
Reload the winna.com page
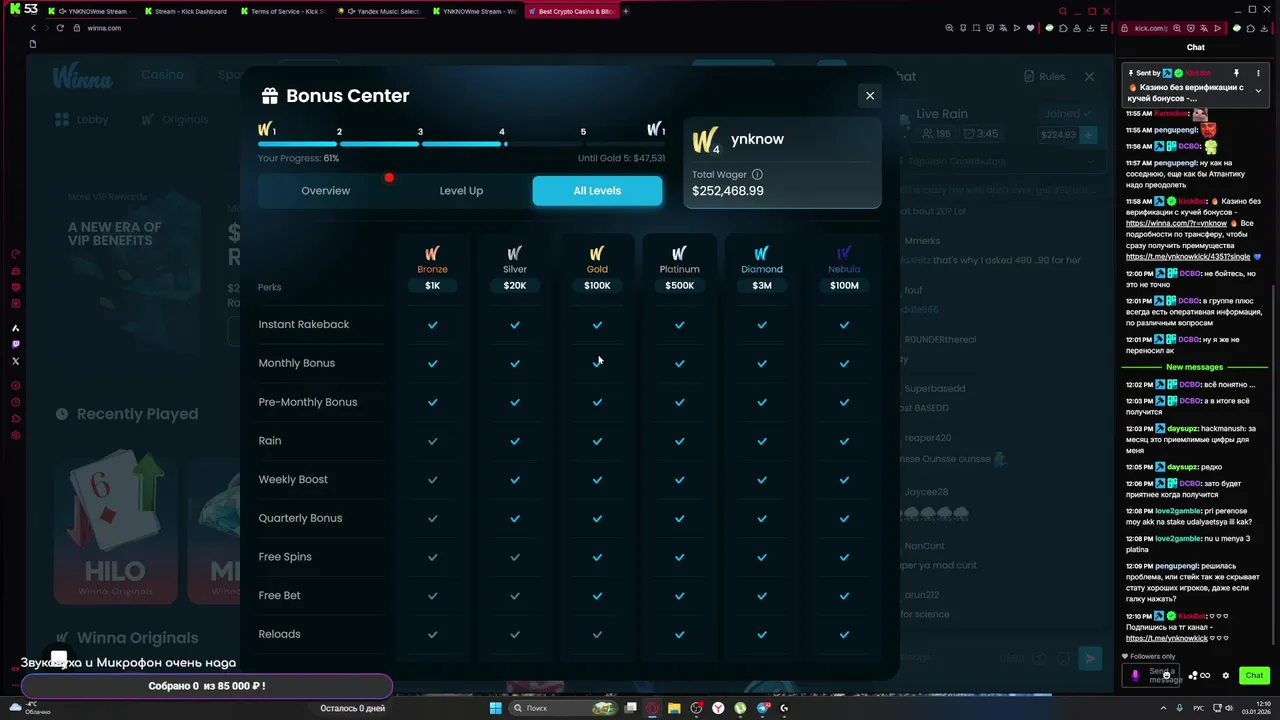tap(60, 28)
